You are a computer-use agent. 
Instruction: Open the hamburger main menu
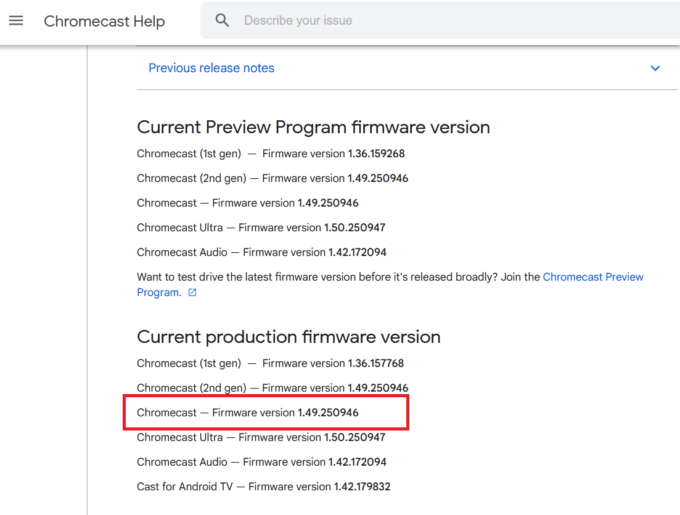[x=16, y=20]
